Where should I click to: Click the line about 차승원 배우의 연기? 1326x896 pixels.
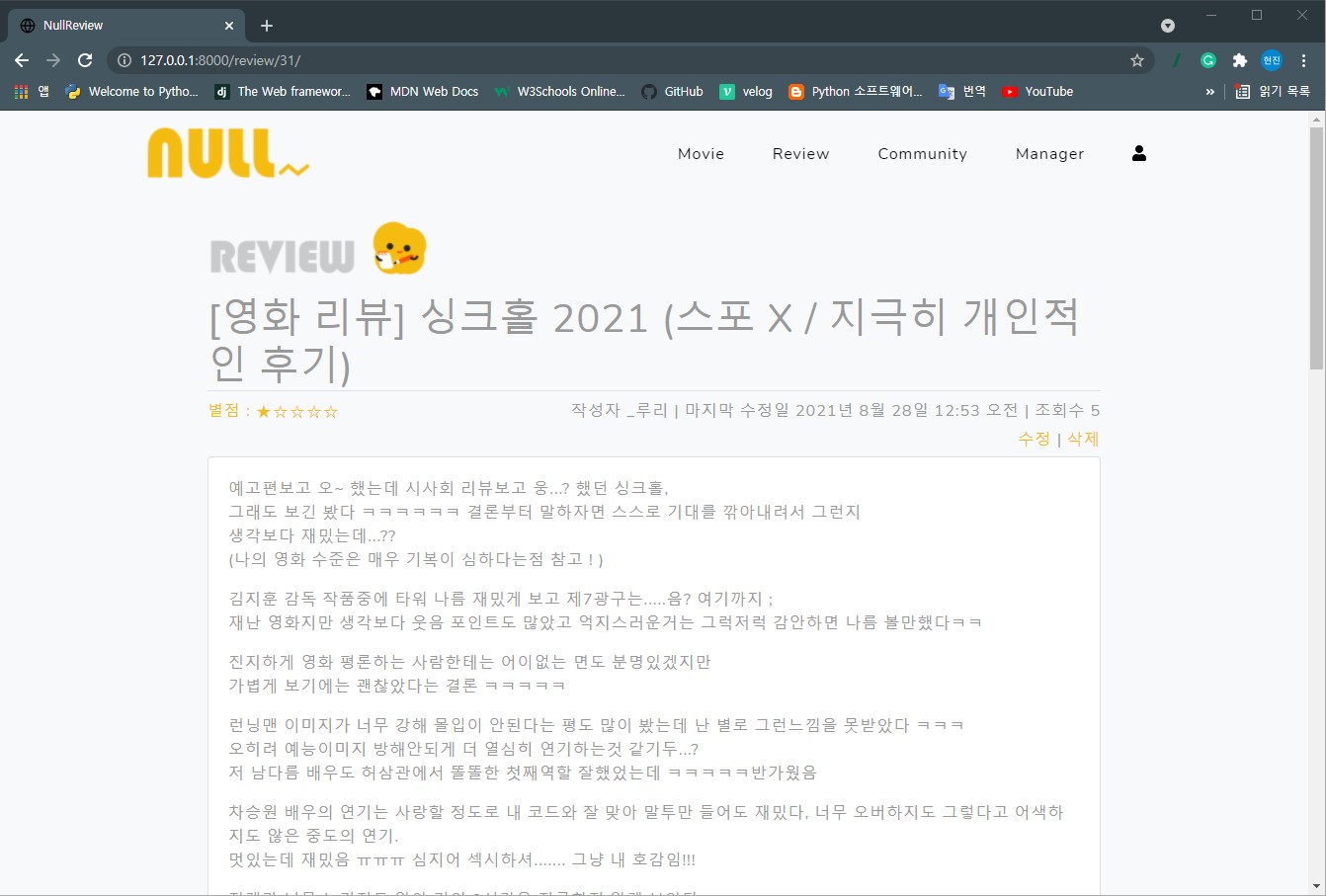[x=646, y=812]
